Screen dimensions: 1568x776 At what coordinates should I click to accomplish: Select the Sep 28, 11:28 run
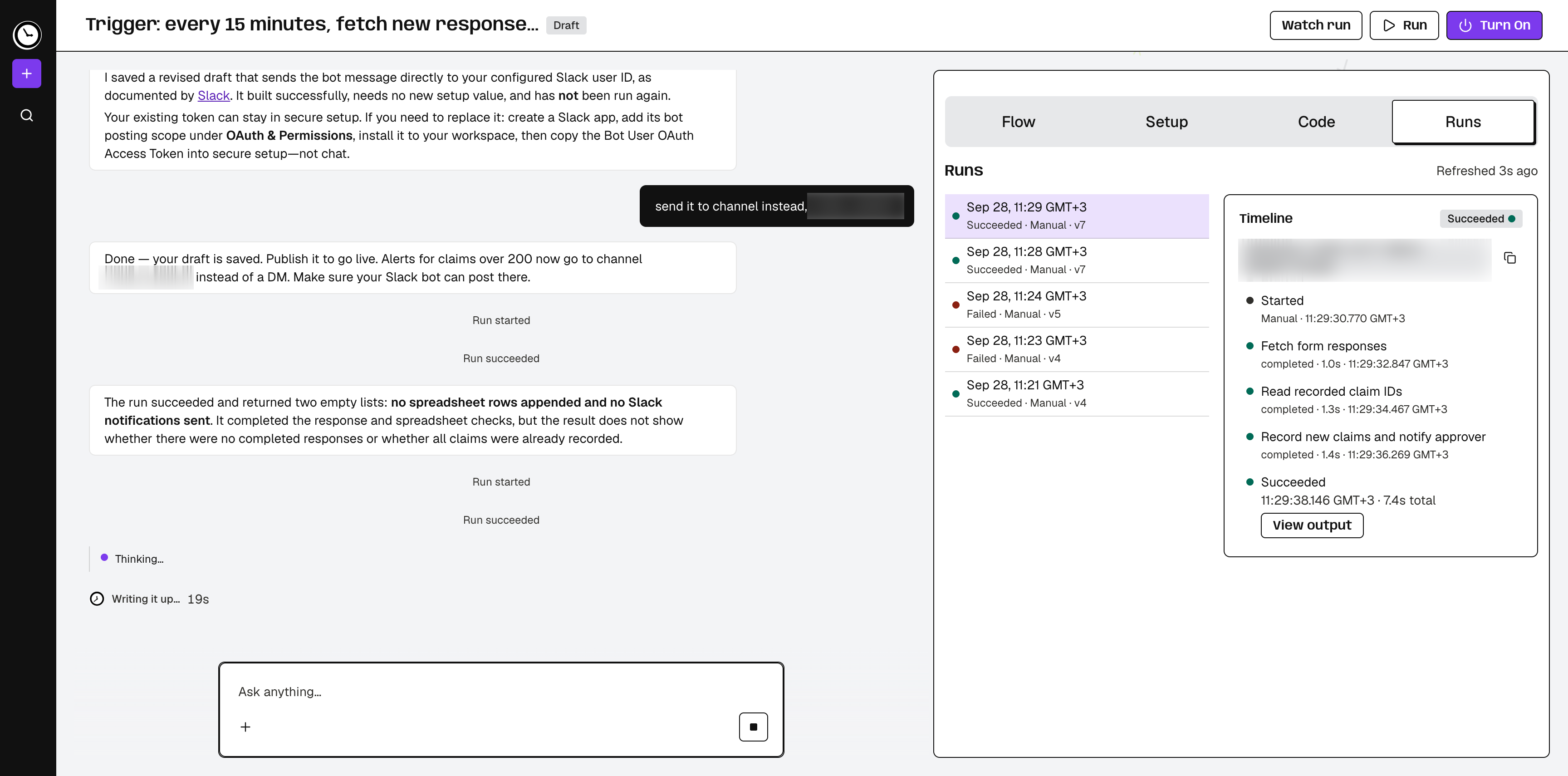click(1076, 260)
